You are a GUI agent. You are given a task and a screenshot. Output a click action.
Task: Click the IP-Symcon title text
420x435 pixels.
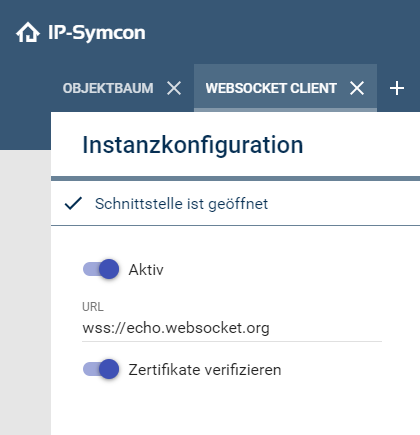[x=97, y=33]
